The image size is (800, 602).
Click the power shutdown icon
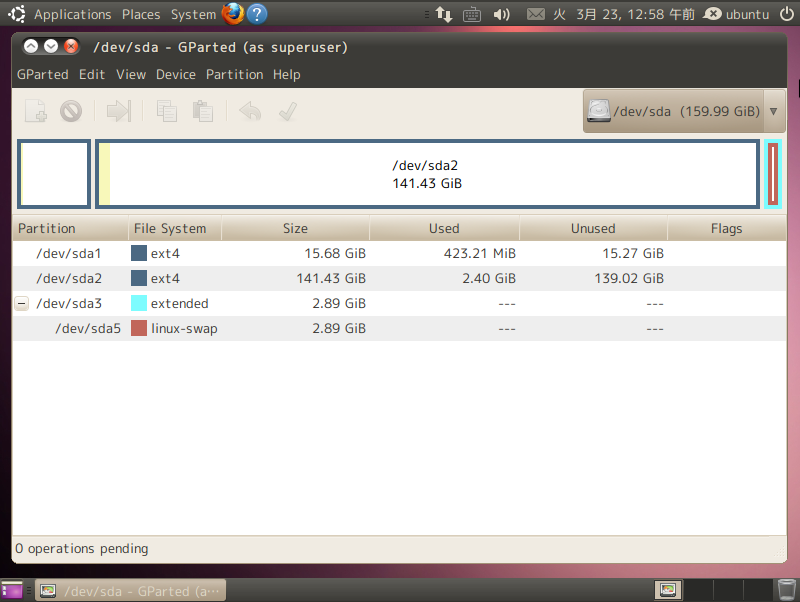tap(787, 14)
